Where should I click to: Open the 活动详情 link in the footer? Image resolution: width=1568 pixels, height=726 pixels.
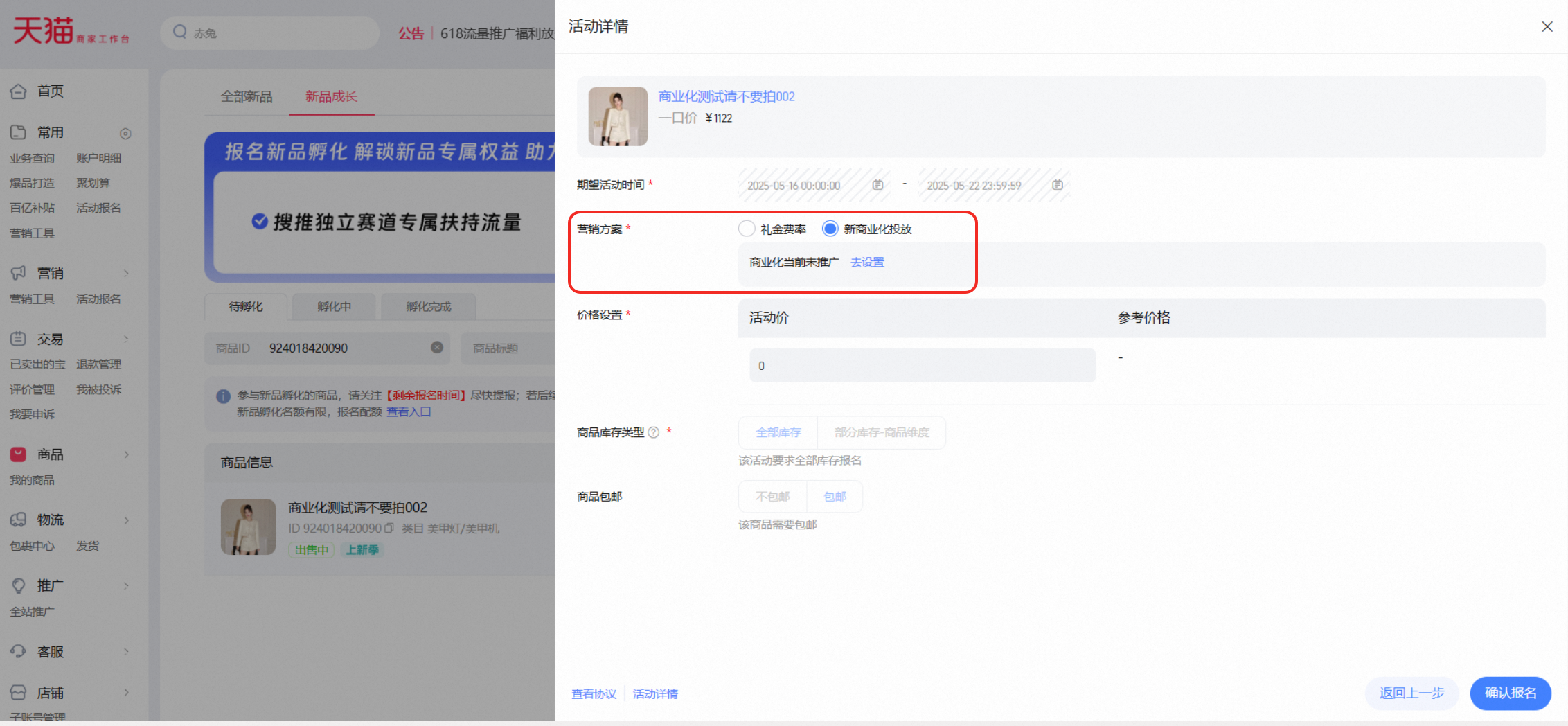655,693
